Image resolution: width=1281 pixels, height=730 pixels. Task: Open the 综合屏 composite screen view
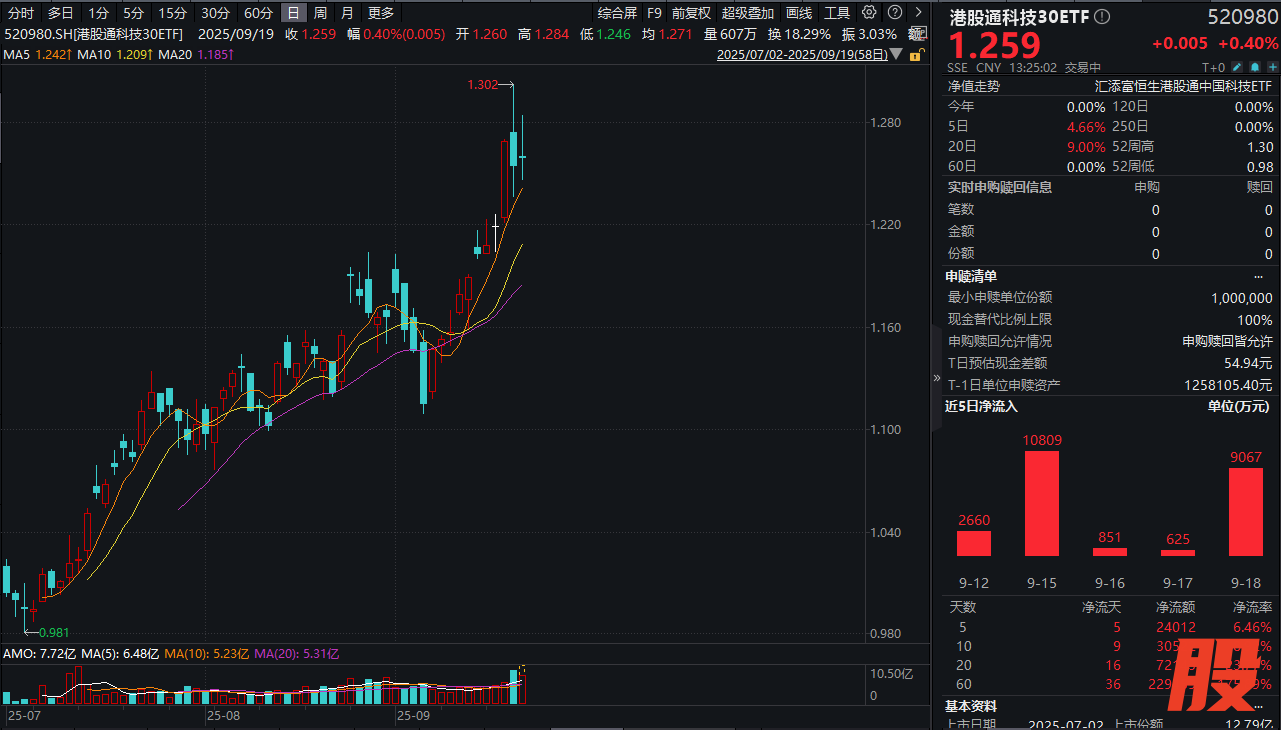(x=617, y=13)
